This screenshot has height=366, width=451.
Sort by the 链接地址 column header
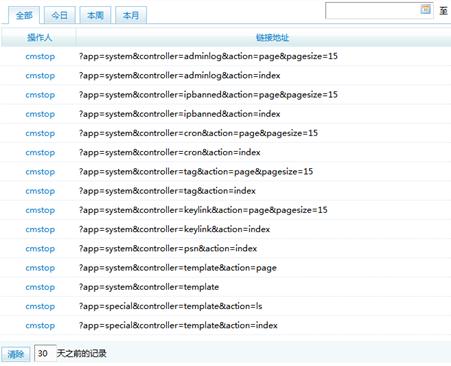pos(272,38)
